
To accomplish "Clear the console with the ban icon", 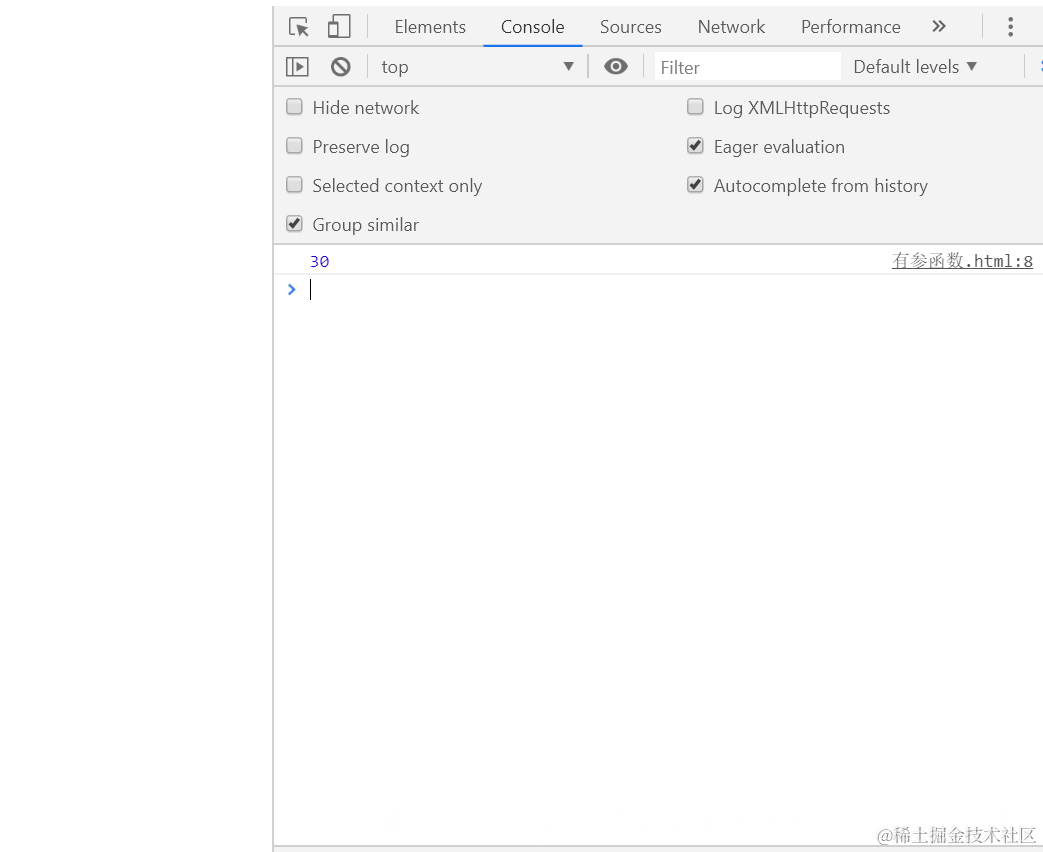I will (341, 67).
